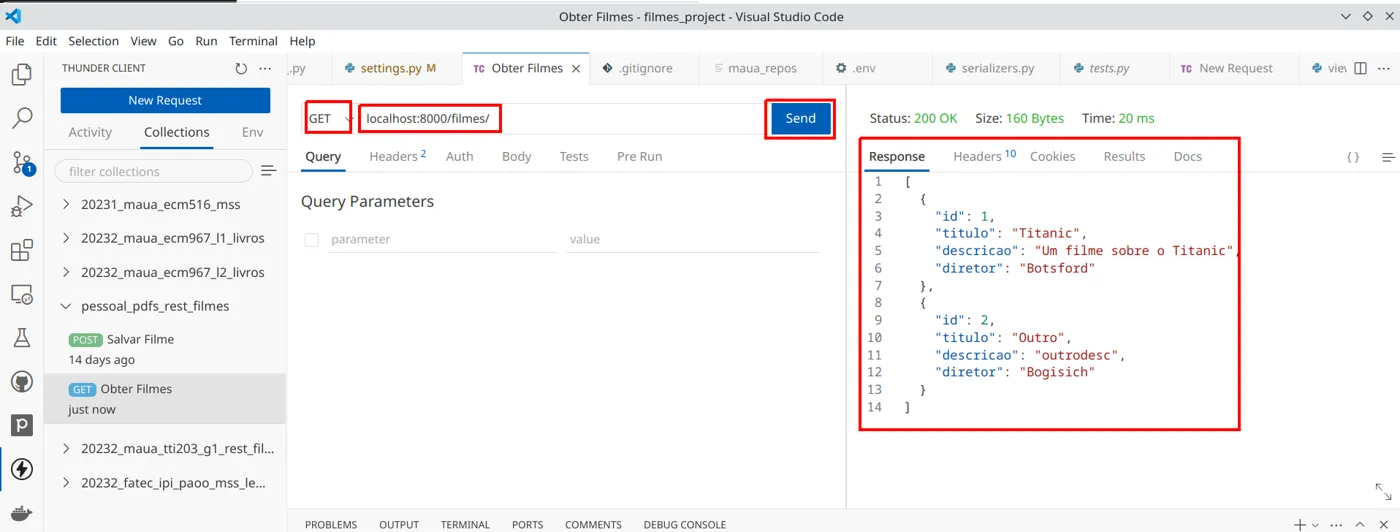The width and height of the screenshot is (1400, 532).
Task: Create a New Request
Action: [165, 100]
